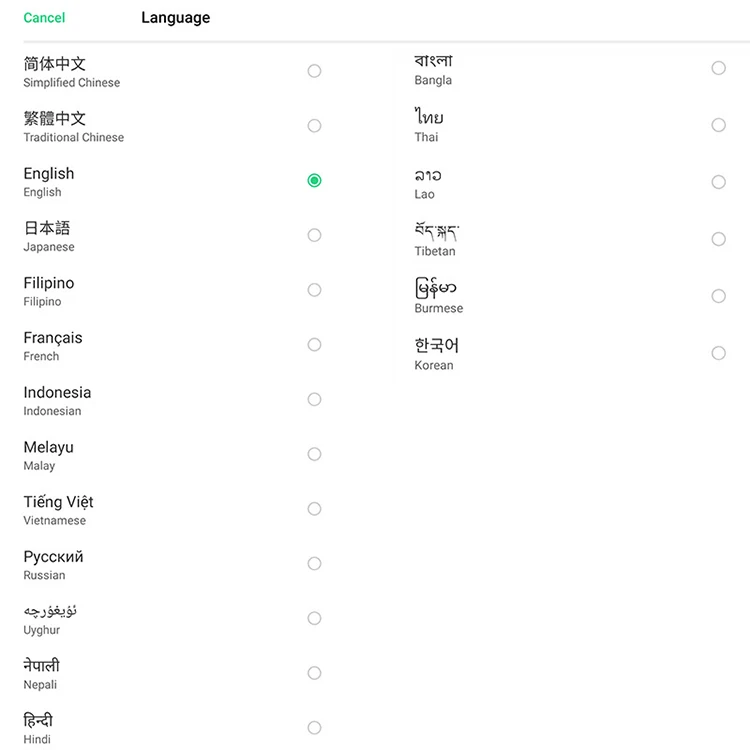Select the Simplified Chinese radio button

[x=314, y=71]
